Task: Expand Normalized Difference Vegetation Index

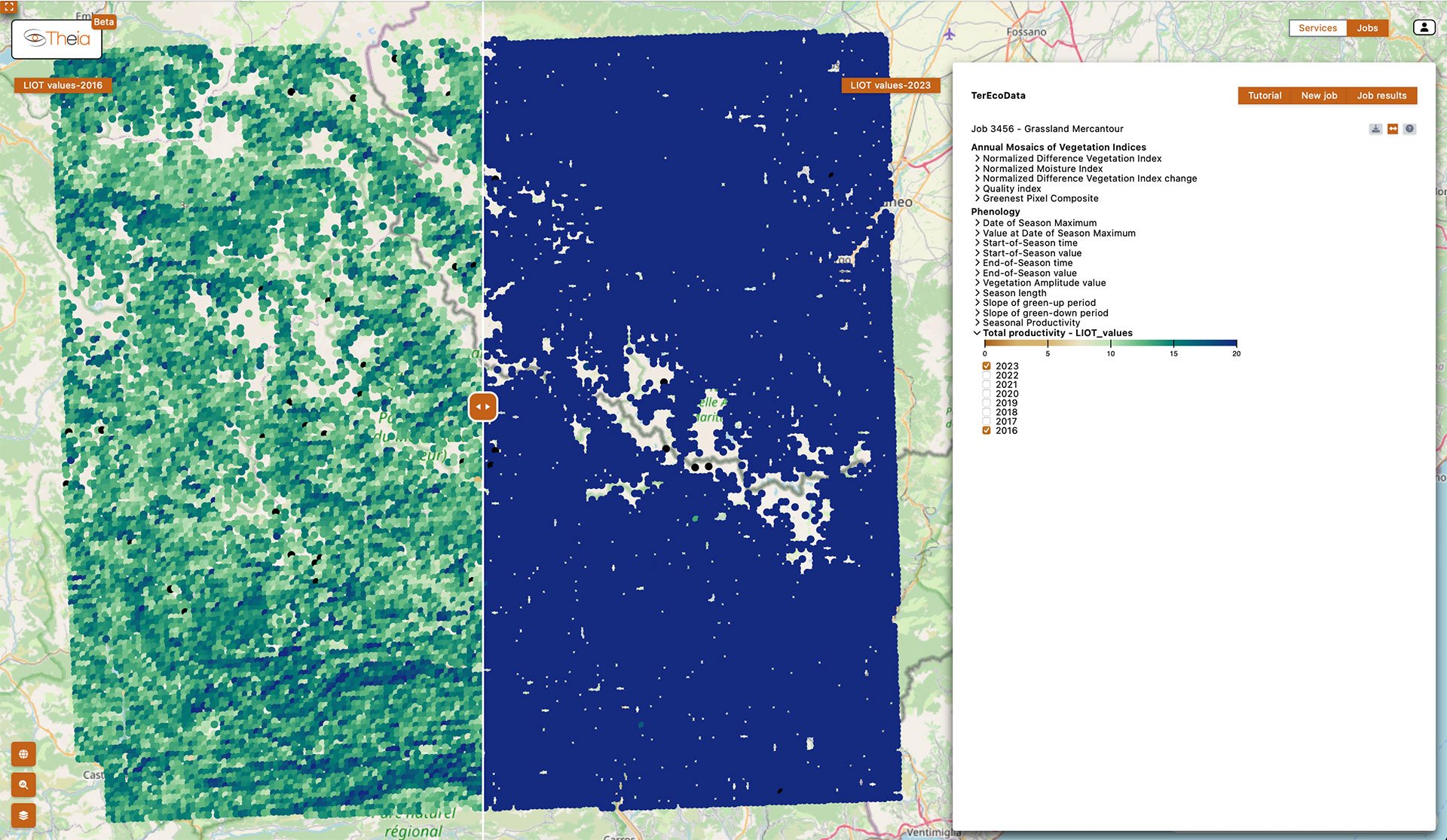Action: (x=1071, y=159)
